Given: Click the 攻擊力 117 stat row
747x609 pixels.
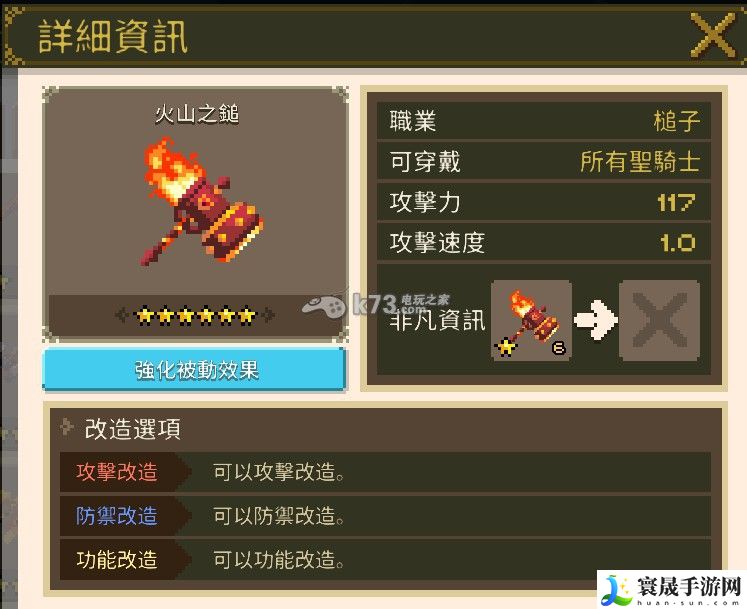Looking at the screenshot, I should [544, 202].
